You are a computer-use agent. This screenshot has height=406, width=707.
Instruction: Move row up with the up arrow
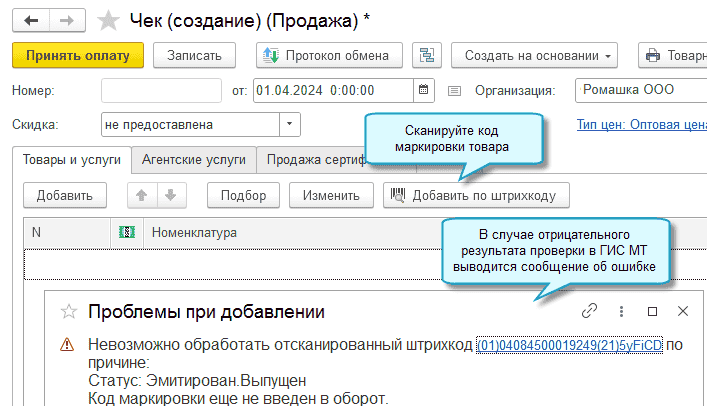point(142,195)
